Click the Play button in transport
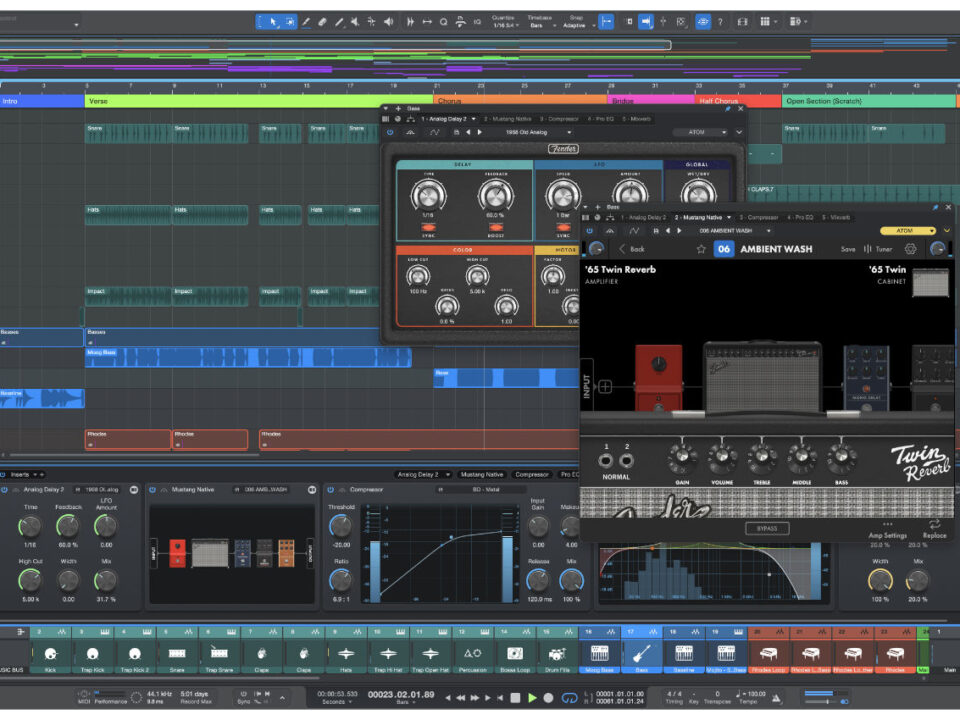Screen dimensions: 960x720 [x=532, y=697]
